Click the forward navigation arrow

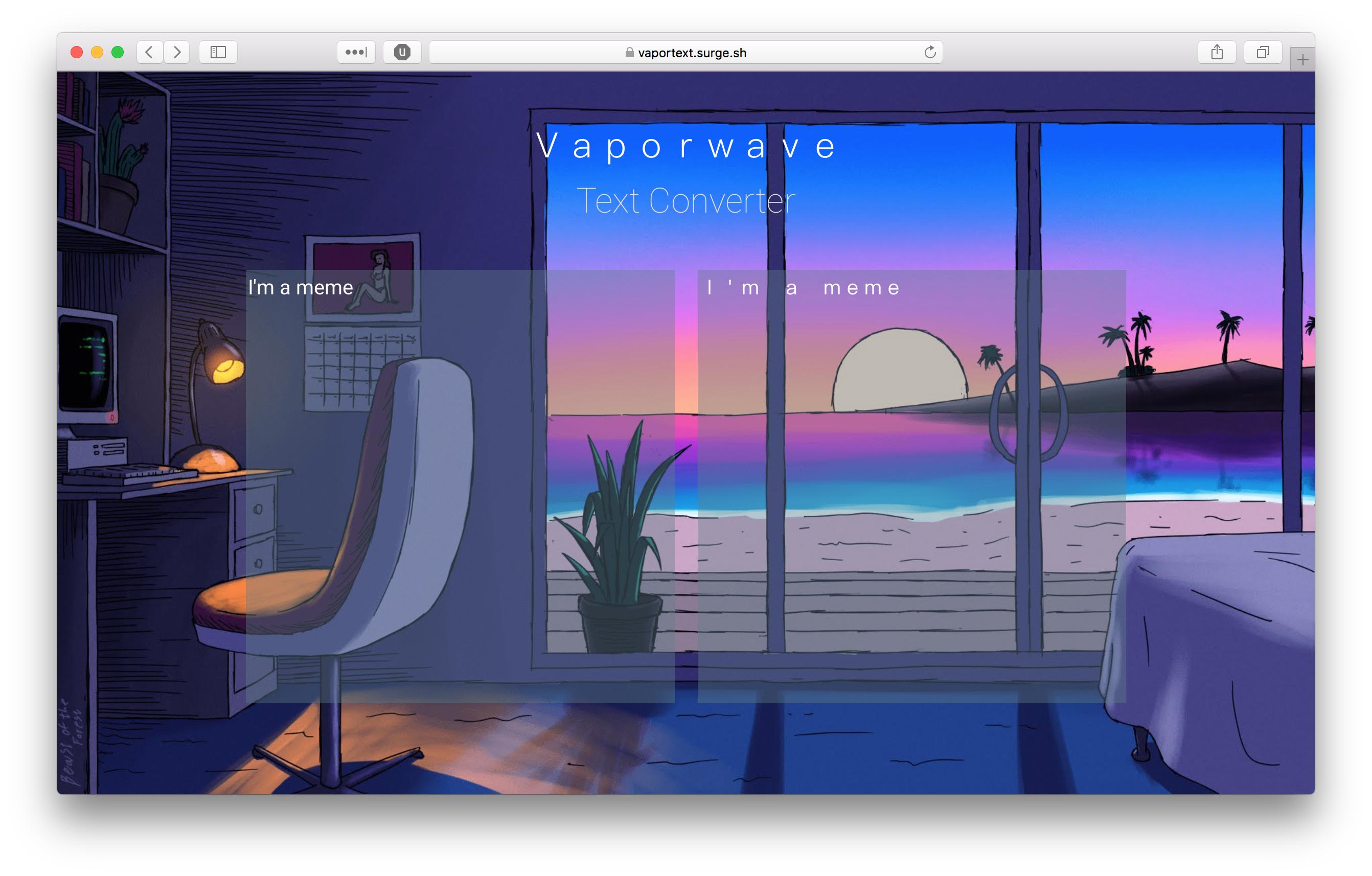[x=177, y=53]
